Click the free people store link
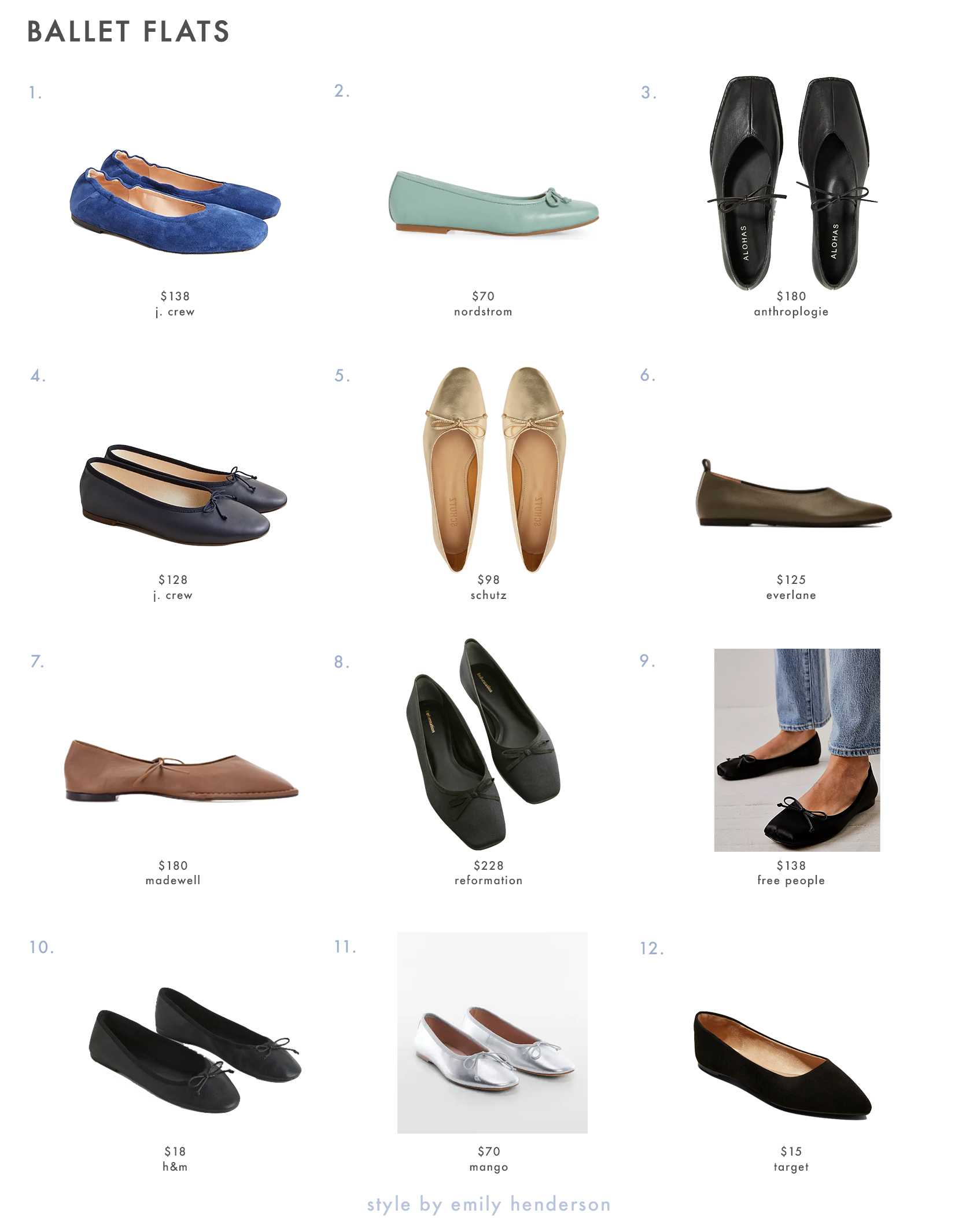The height and width of the screenshot is (1232, 966). click(791, 881)
